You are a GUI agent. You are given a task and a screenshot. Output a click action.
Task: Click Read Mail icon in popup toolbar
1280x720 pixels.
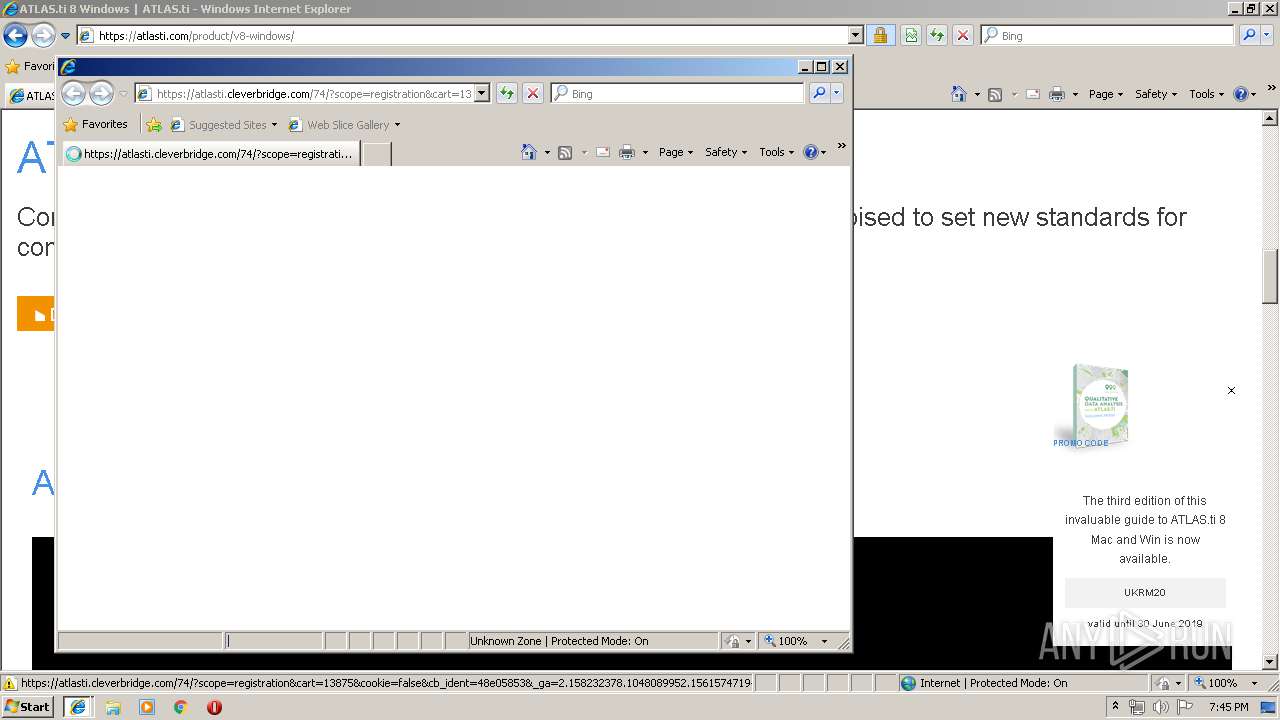(x=603, y=152)
